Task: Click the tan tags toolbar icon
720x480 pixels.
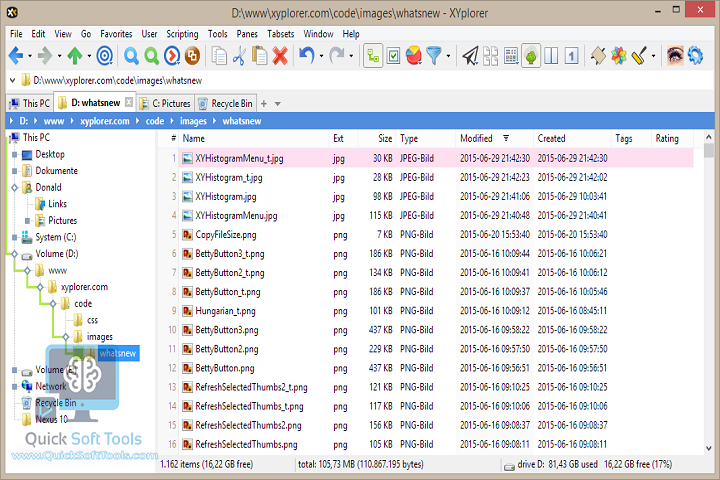Action: 598,56
